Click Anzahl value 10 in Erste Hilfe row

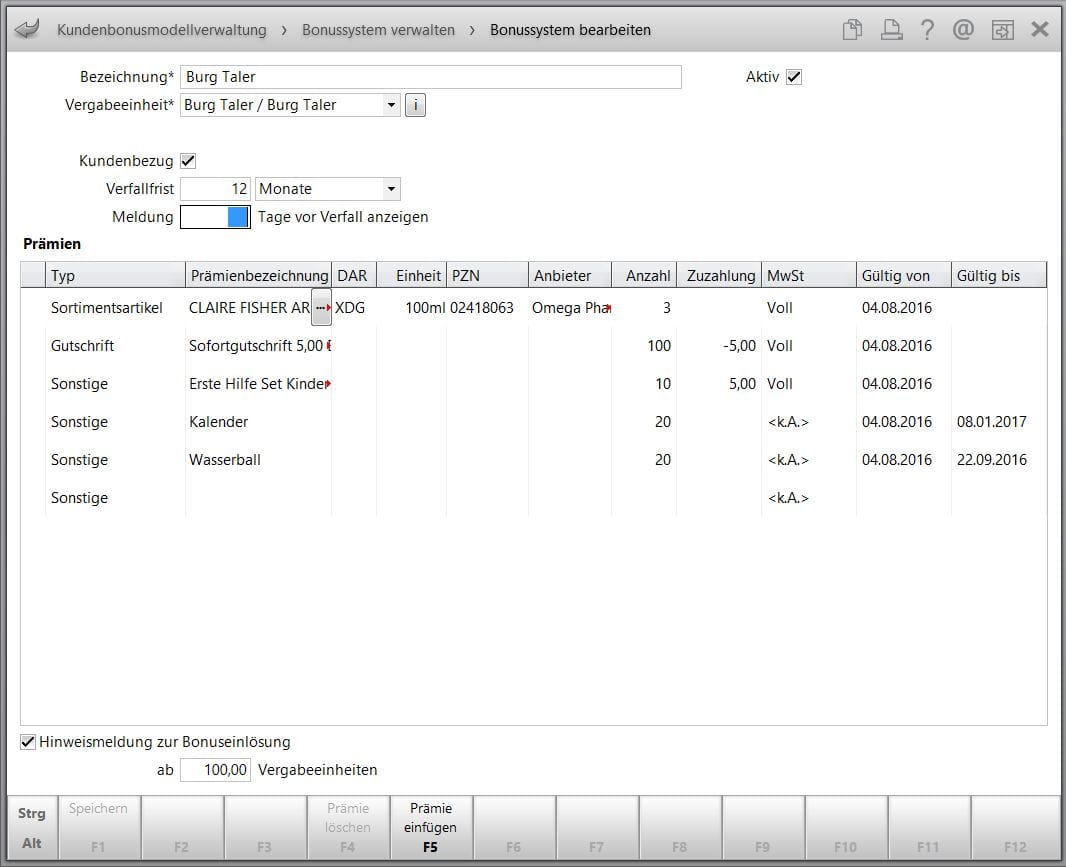663,384
